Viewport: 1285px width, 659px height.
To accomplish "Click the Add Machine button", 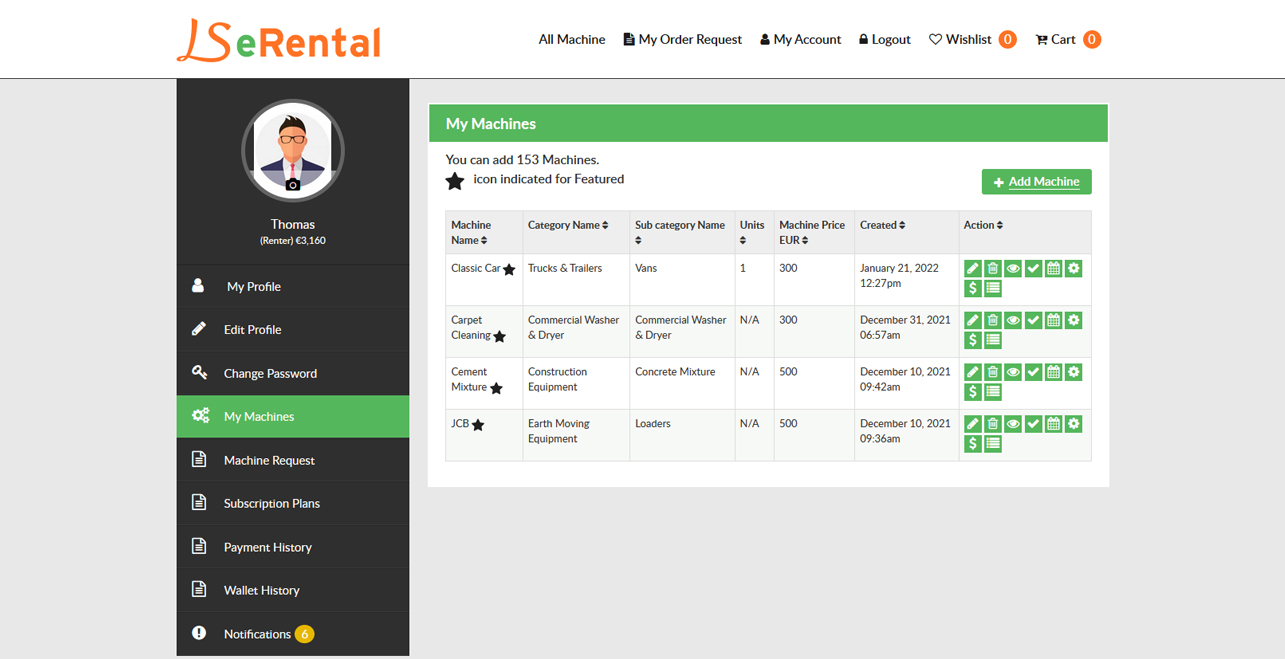I will (x=1036, y=182).
